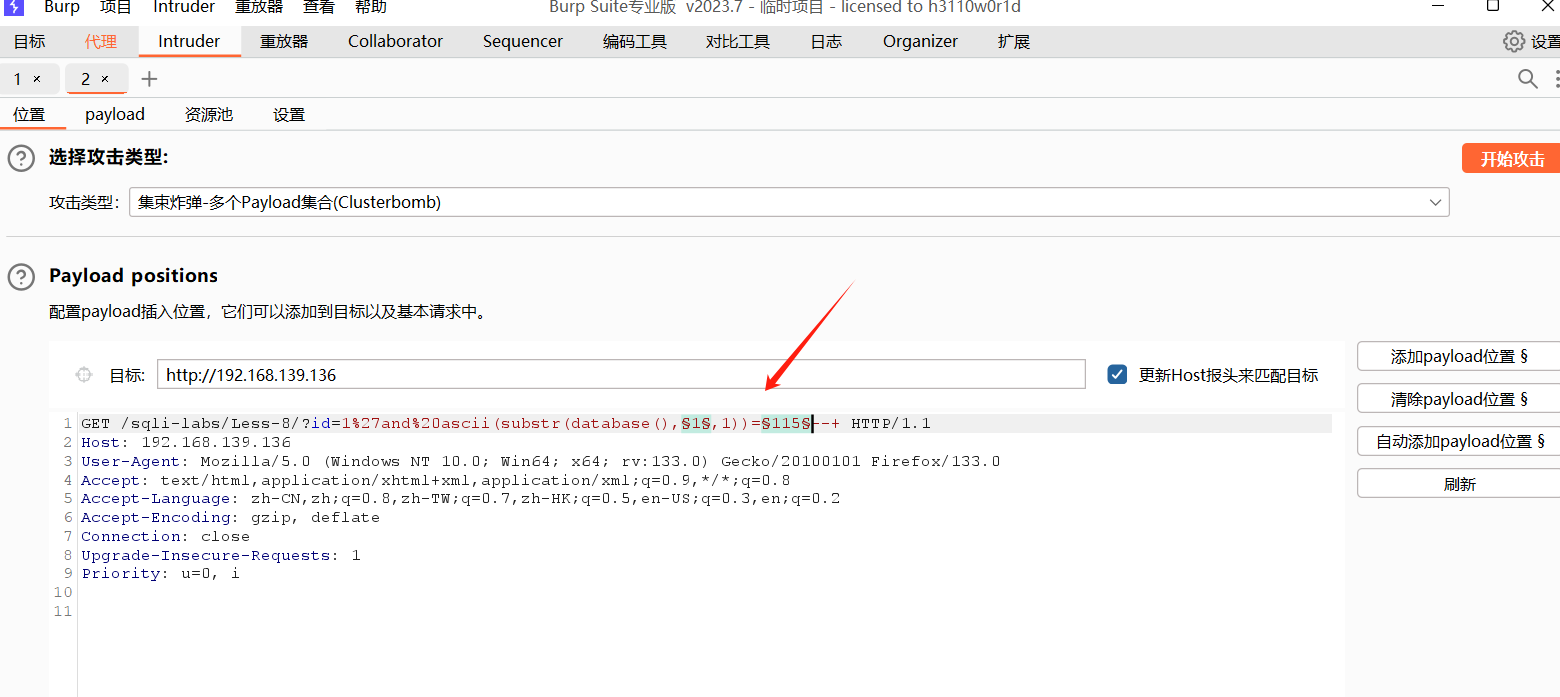Select Intruder attack tab 1

pyautogui.click(x=18, y=79)
